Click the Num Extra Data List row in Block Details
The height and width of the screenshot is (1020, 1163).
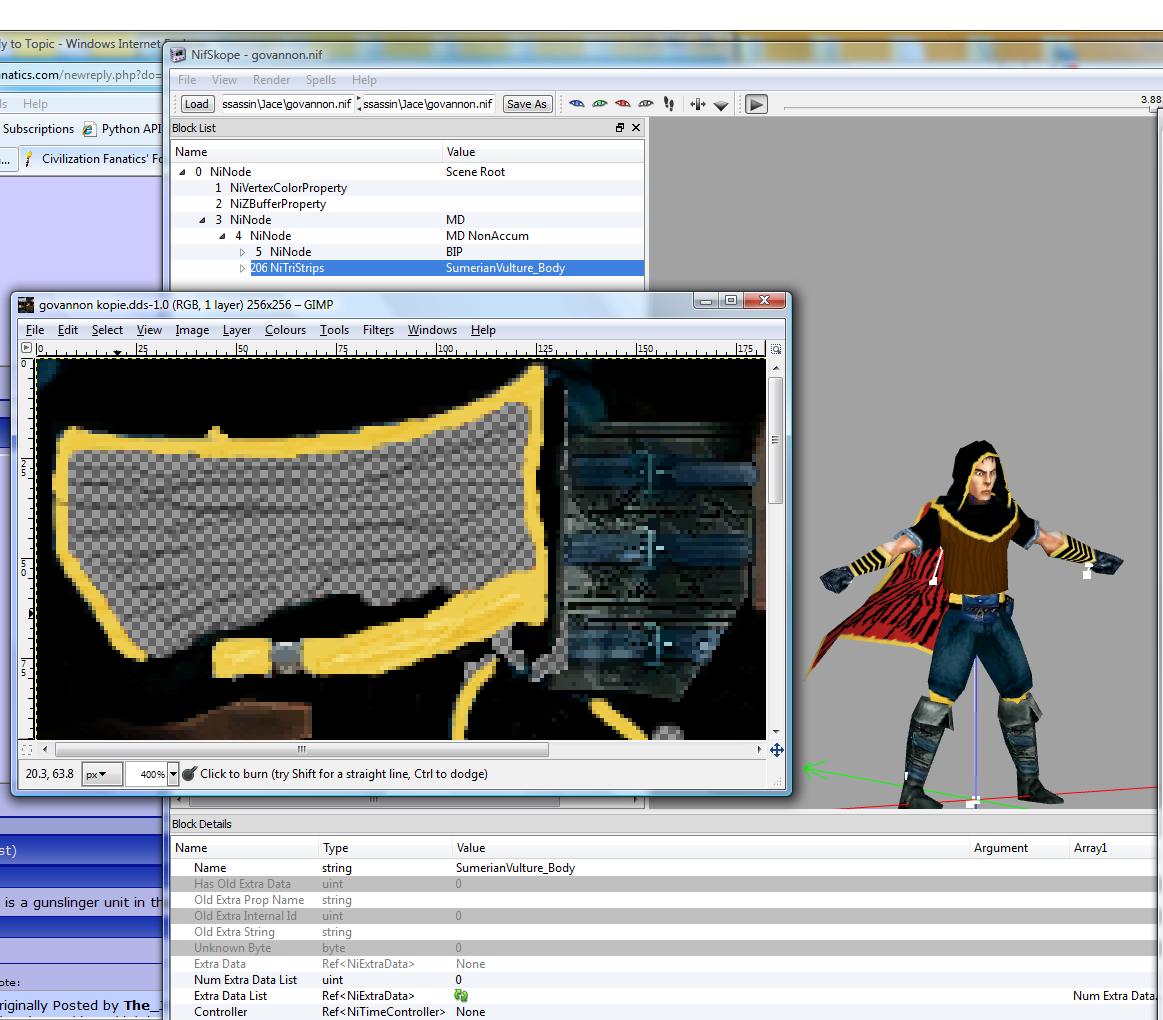(664, 980)
